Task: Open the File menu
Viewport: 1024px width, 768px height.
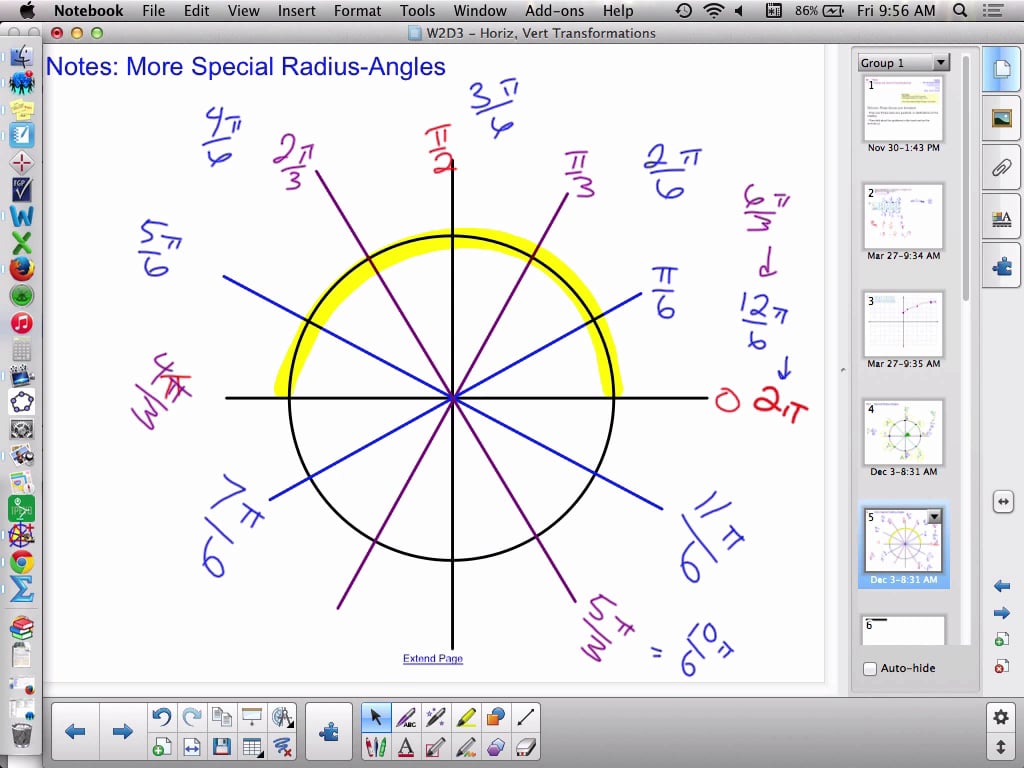Action: coord(153,10)
